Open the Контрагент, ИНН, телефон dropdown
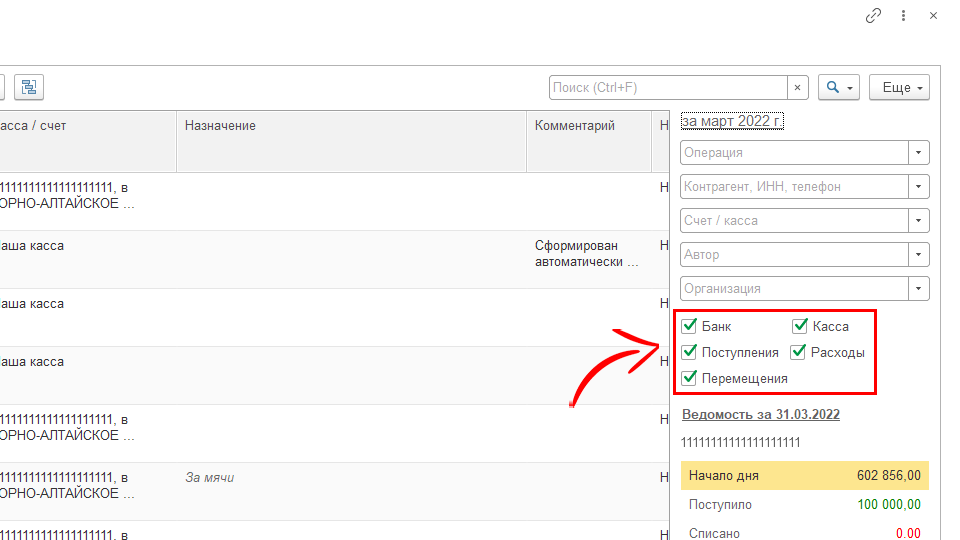This screenshot has width=960, height=540. pyautogui.click(x=918, y=187)
